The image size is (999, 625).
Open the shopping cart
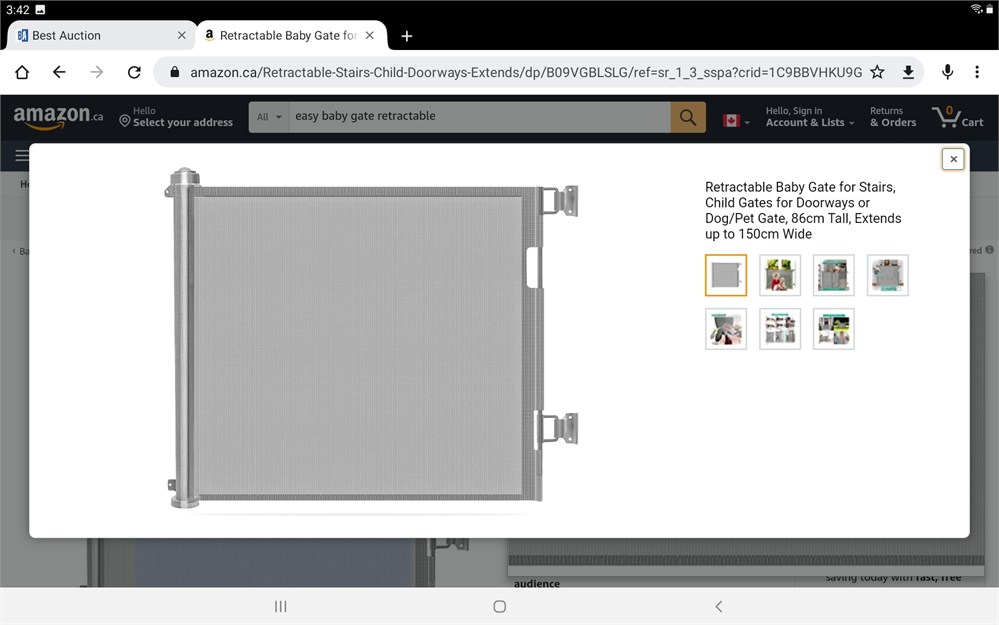[958, 117]
